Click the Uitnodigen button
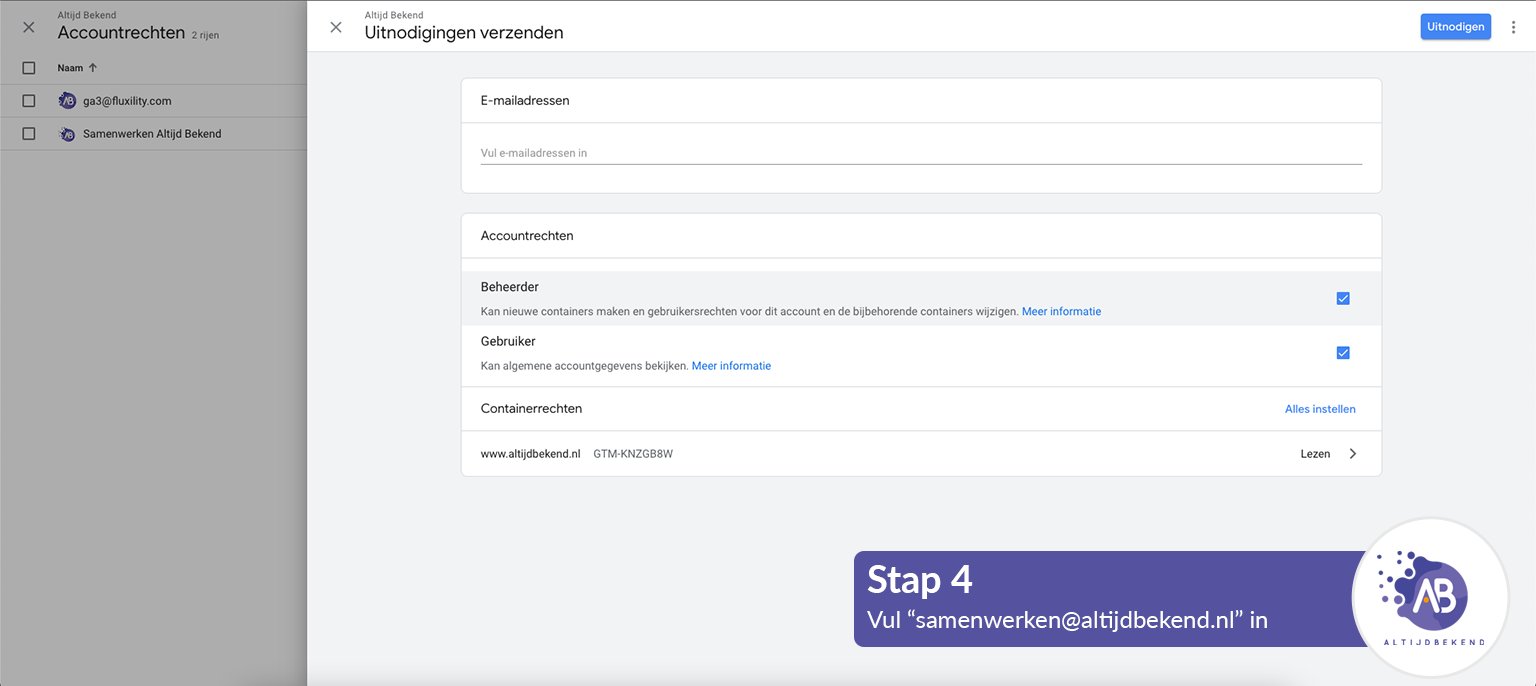Screen dimensions: 1536x686 [1455, 27]
